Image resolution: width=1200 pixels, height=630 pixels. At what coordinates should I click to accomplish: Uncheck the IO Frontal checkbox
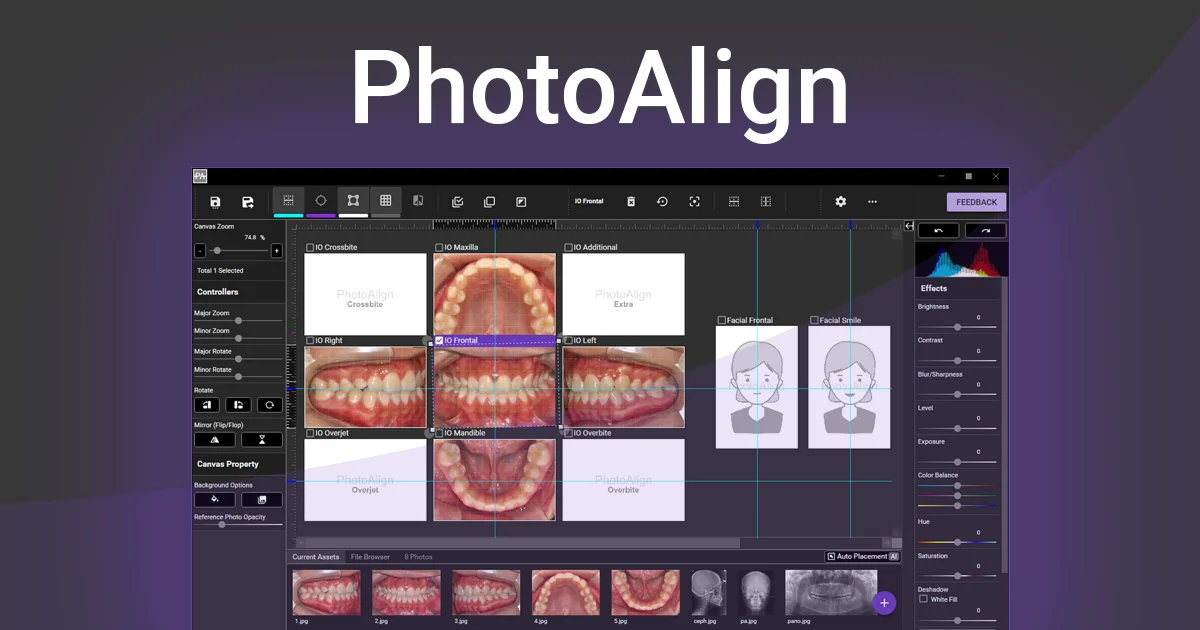click(437, 340)
